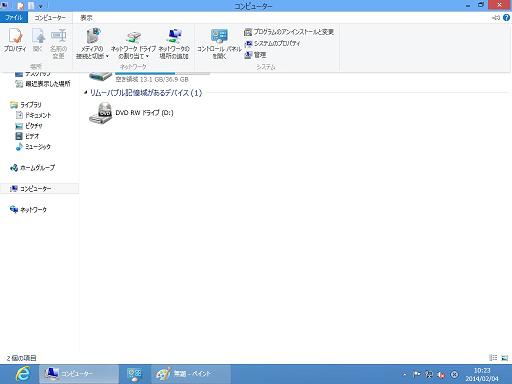Open Explorer help question mark icon

[x=506, y=18]
